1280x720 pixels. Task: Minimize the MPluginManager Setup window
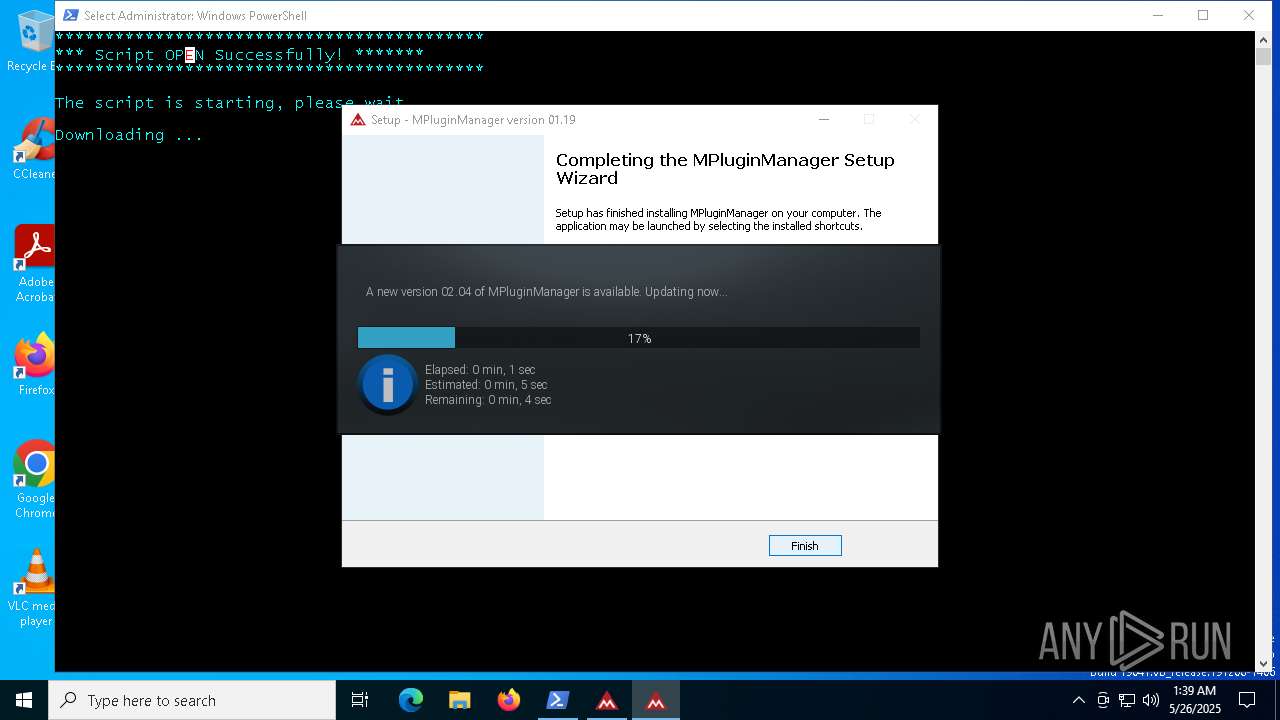coord(824,120)
